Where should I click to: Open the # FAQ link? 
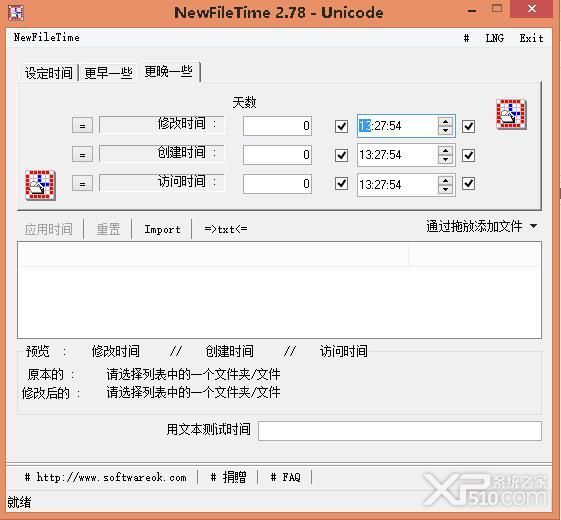[x=285, y=477]
